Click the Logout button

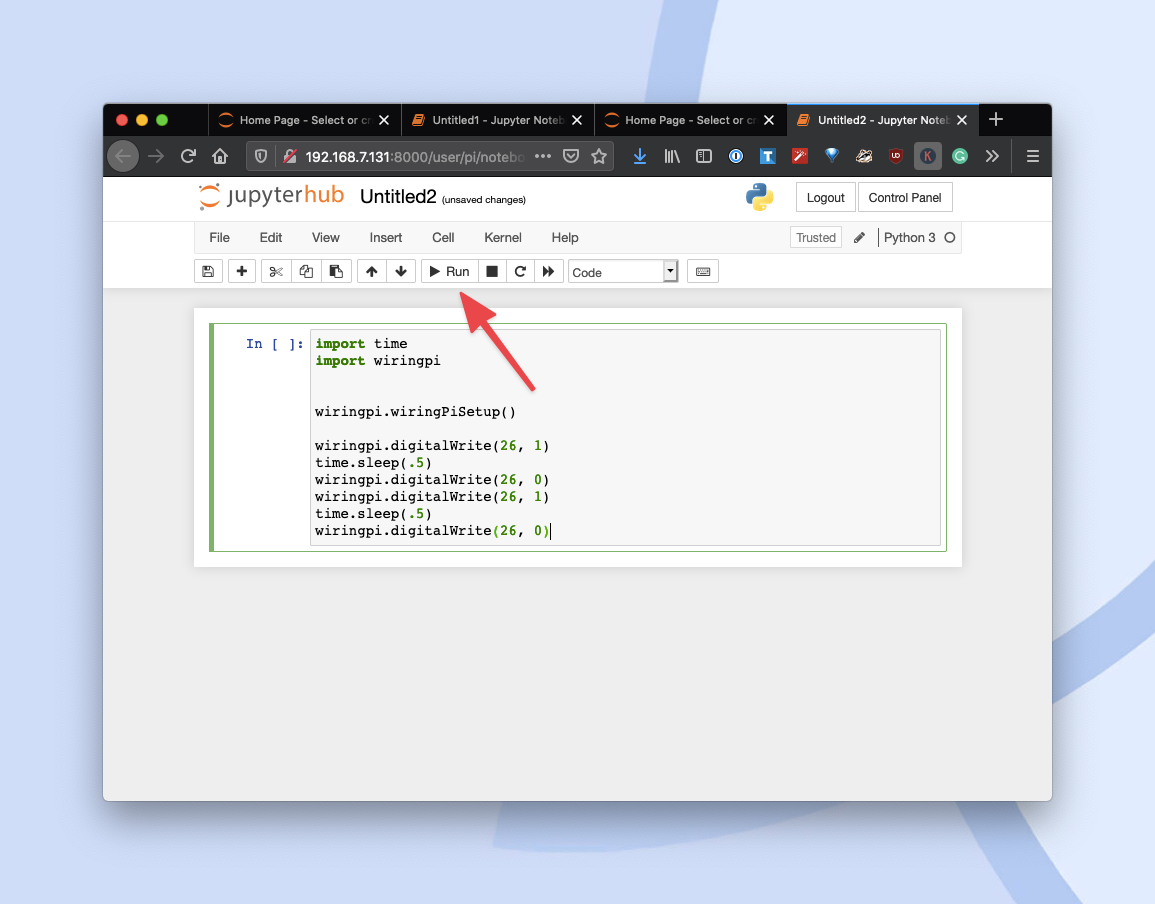point(825,197)
